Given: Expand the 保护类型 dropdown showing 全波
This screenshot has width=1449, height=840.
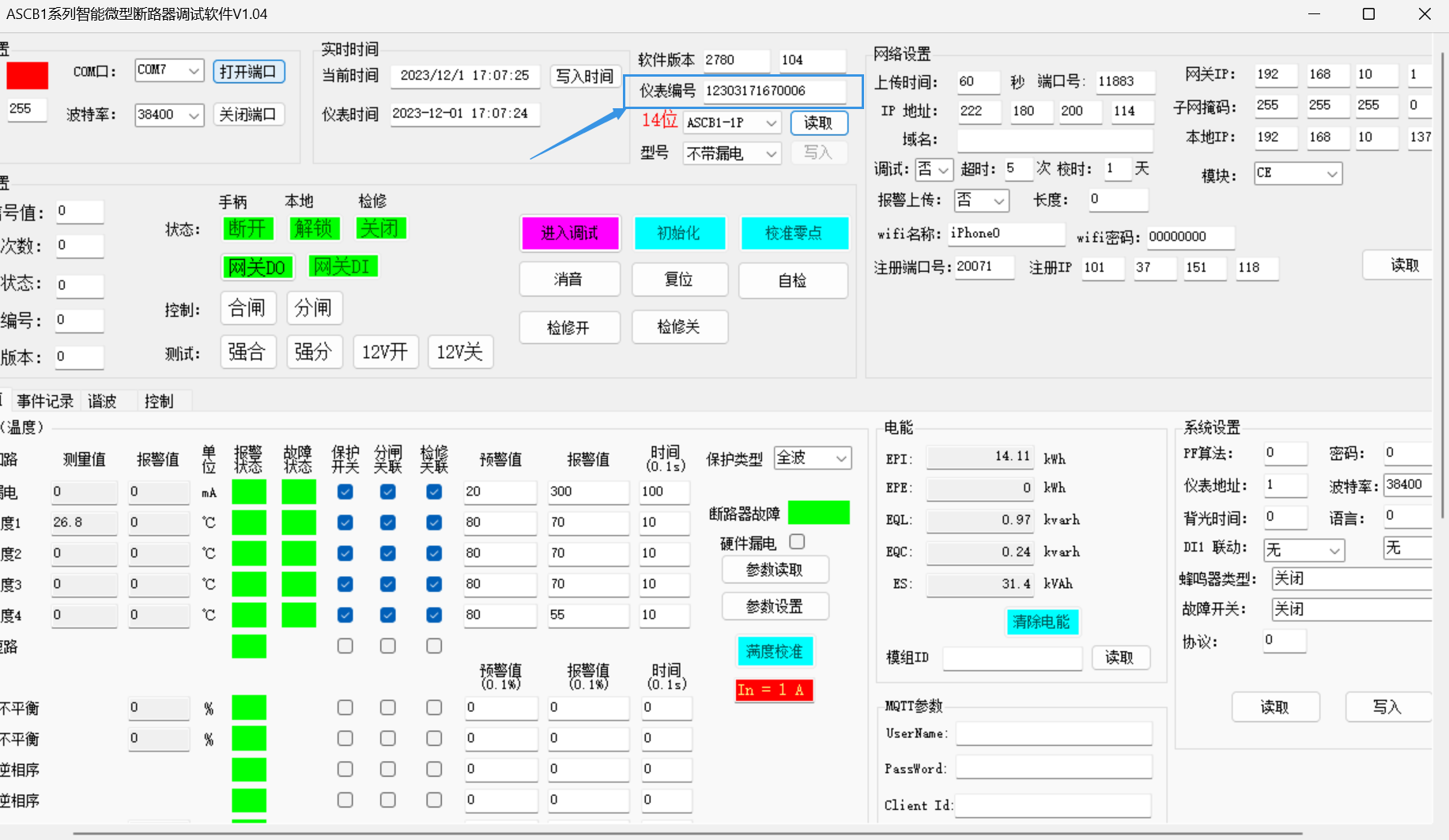Looking at the screenshot, I should point(812,458).
